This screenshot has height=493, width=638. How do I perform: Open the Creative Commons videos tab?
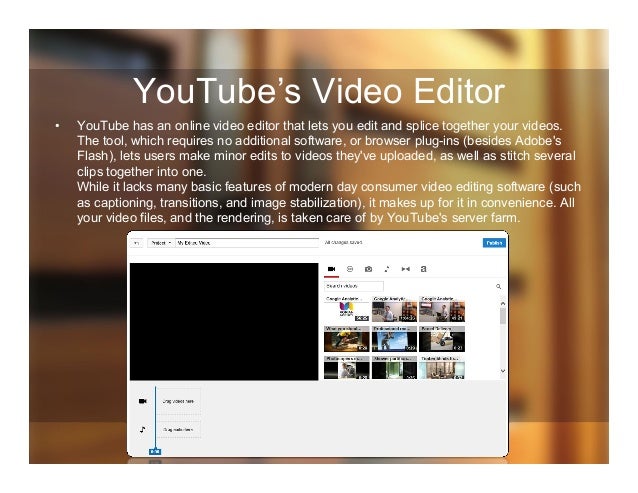click(350, 269)
